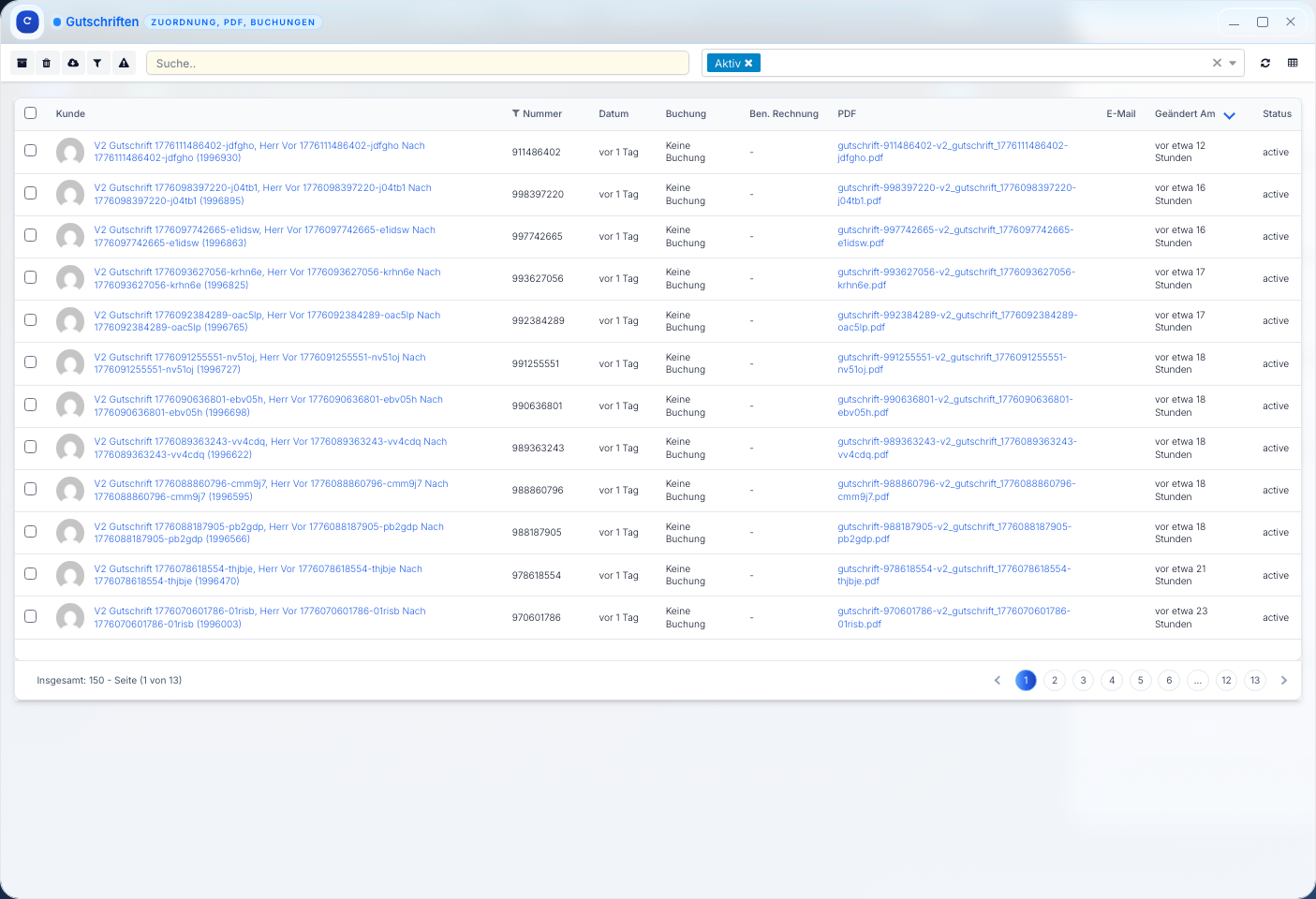Click into the Suche search field
This screenshot has height=899, width=1316.
pyautogui.click(x=417, y=64)
